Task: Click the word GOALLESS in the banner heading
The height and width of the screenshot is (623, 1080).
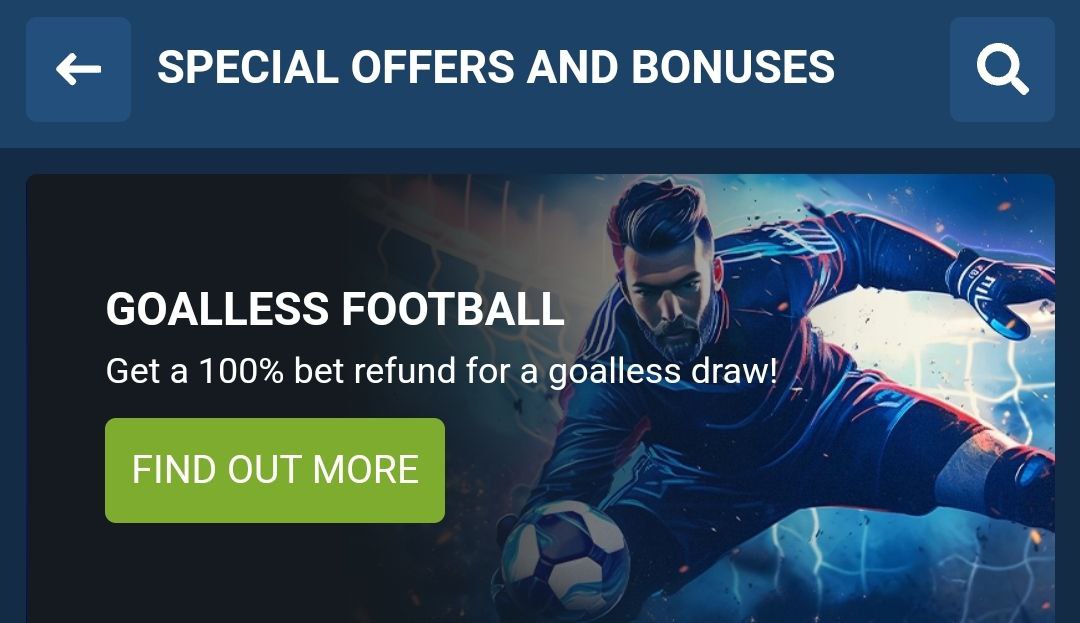Action: point(217,308)
